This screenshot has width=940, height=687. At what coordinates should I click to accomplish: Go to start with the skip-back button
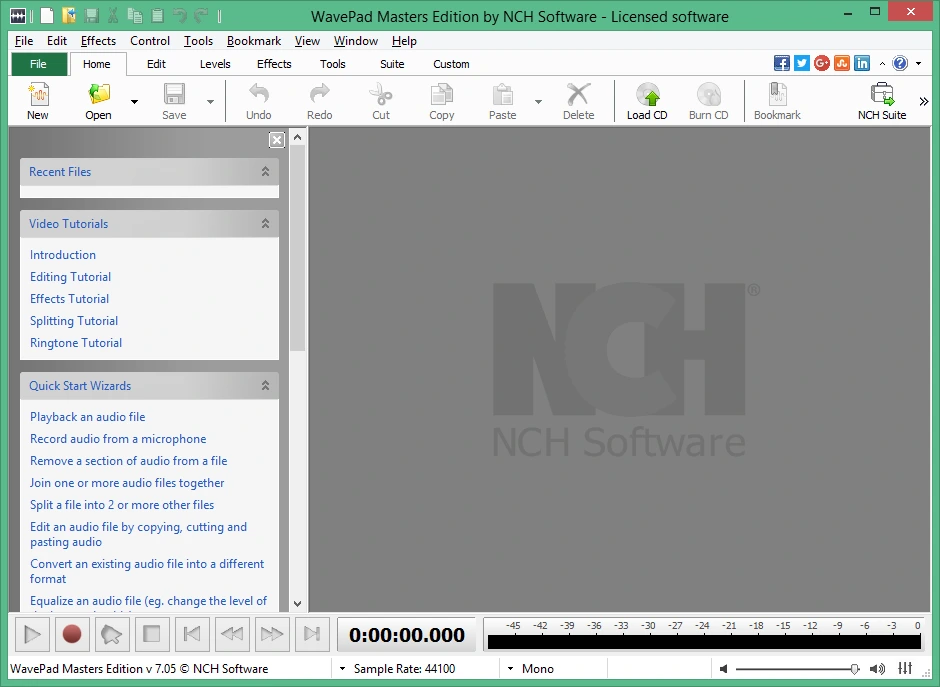(192, 634)
